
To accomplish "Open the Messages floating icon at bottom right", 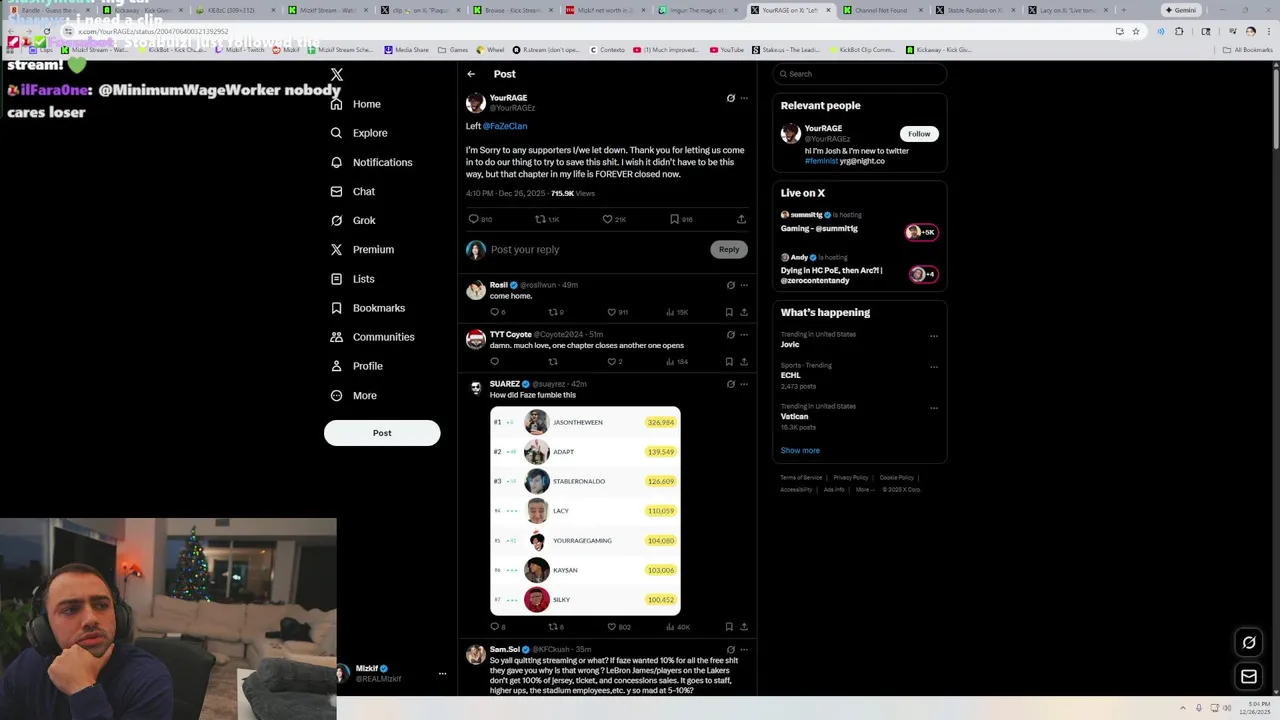I will pyautogui.click(x=1249, y=677).
